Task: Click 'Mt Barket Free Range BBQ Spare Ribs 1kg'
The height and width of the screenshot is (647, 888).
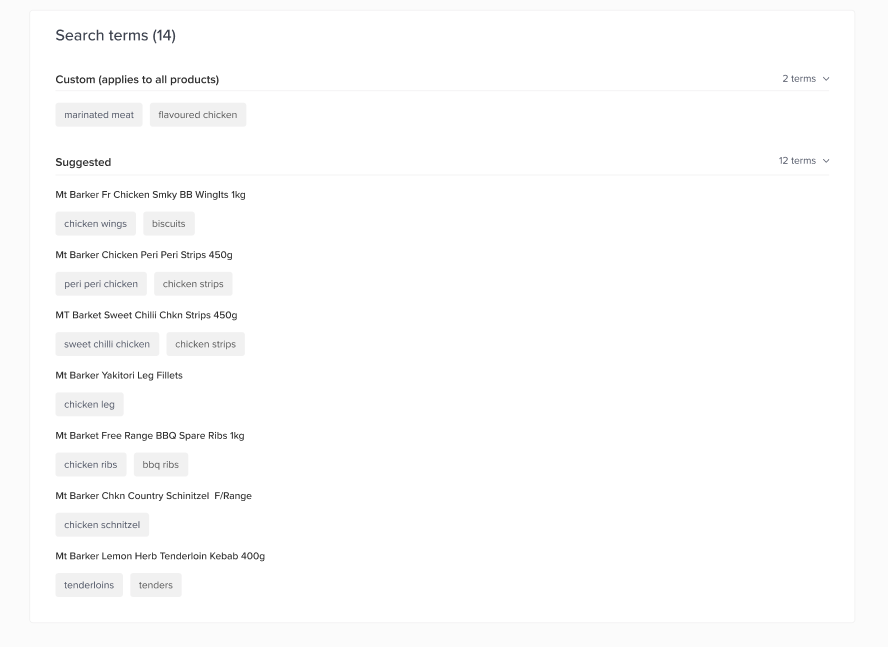Action: coord(150,436)
